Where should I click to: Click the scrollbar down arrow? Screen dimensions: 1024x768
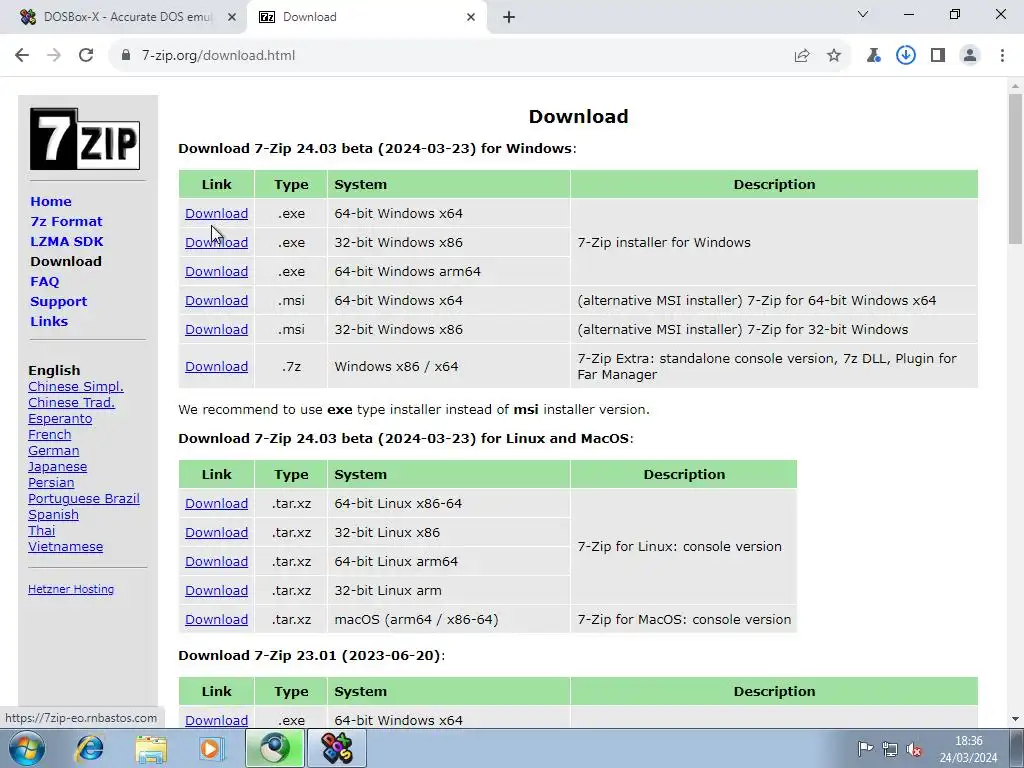click(x=1015, y=720)
